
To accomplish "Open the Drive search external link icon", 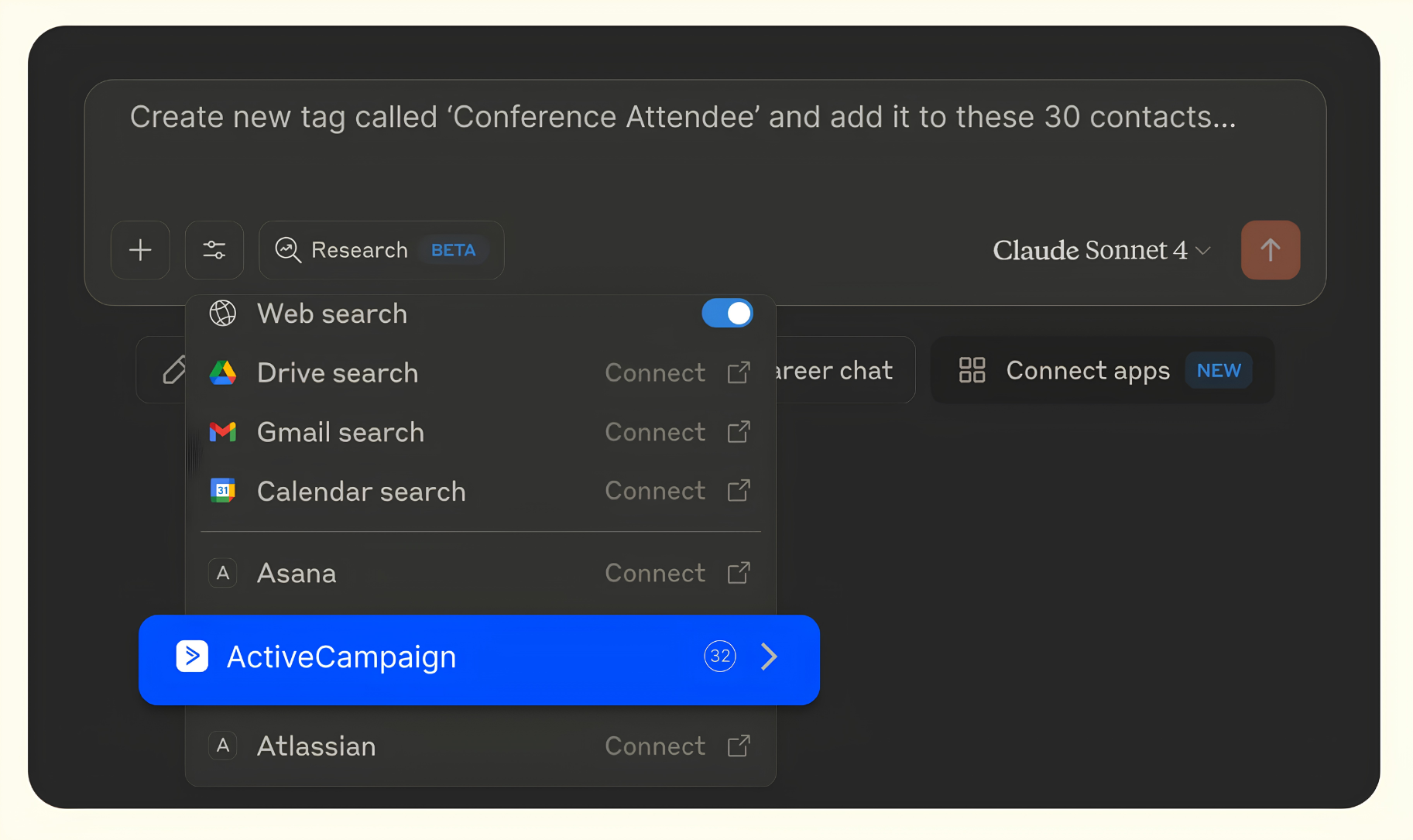I will [x=739, y=372].
